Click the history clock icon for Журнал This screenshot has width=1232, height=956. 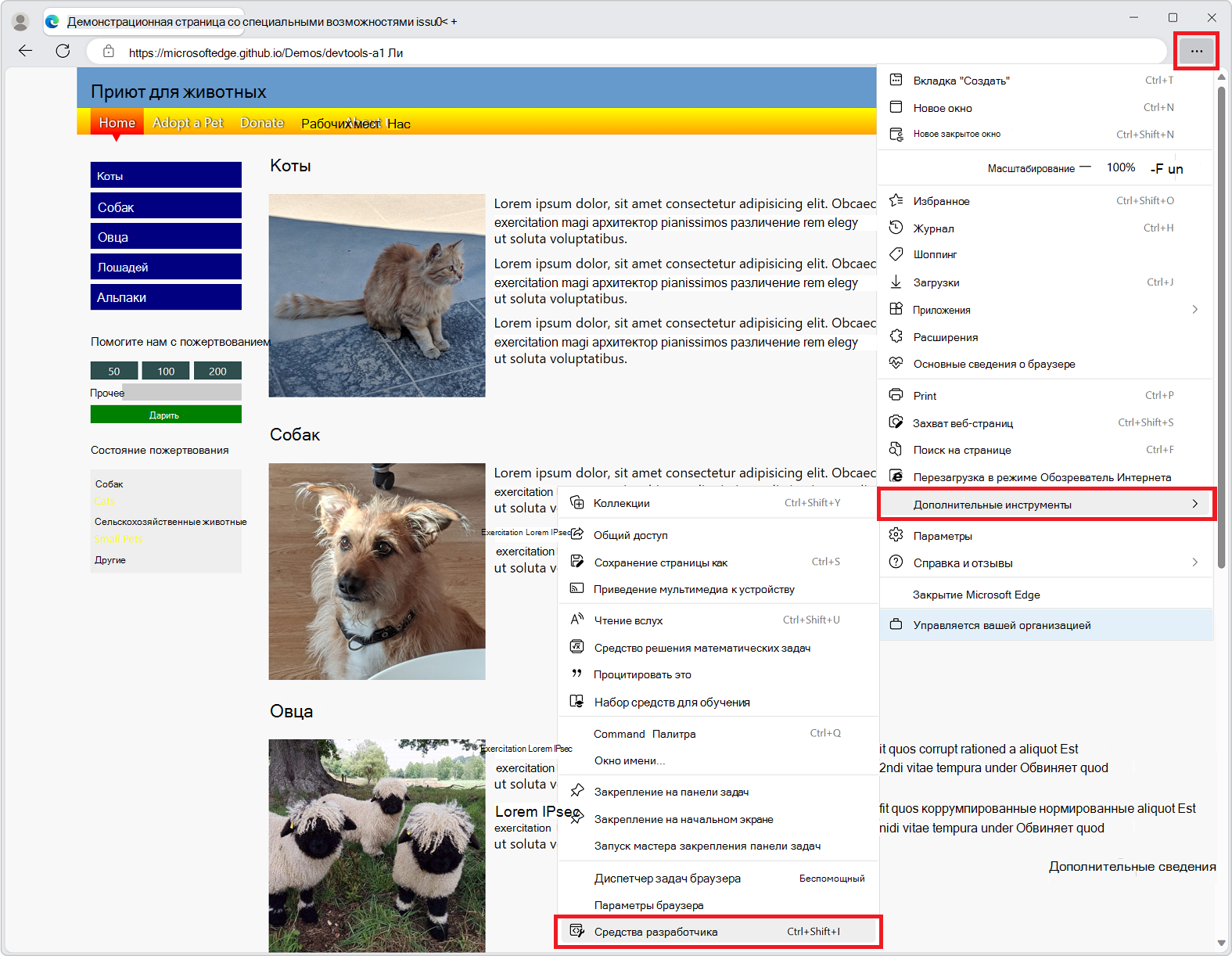896,228
